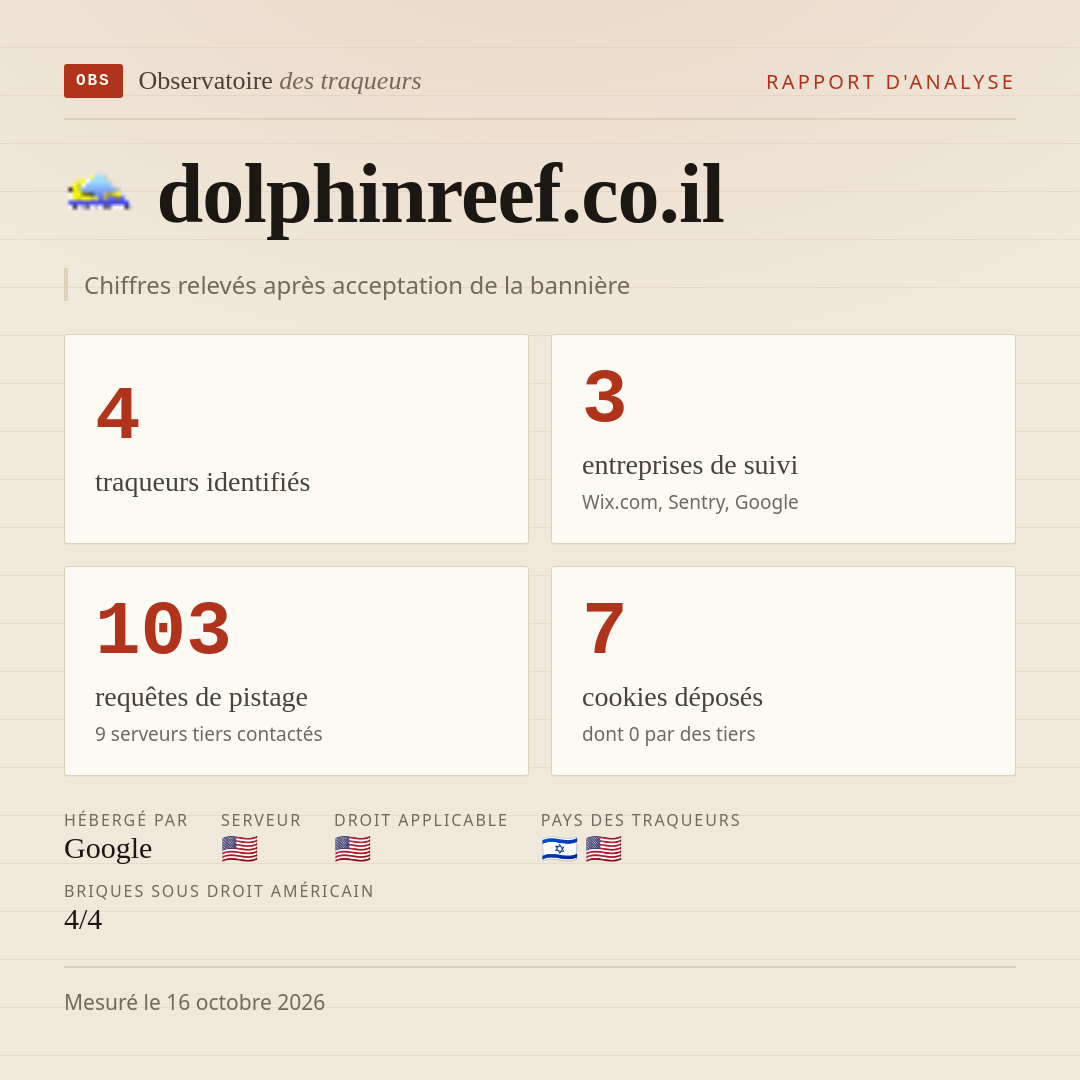Click the 103 requêtes de pistage card

tap(296, 671)
